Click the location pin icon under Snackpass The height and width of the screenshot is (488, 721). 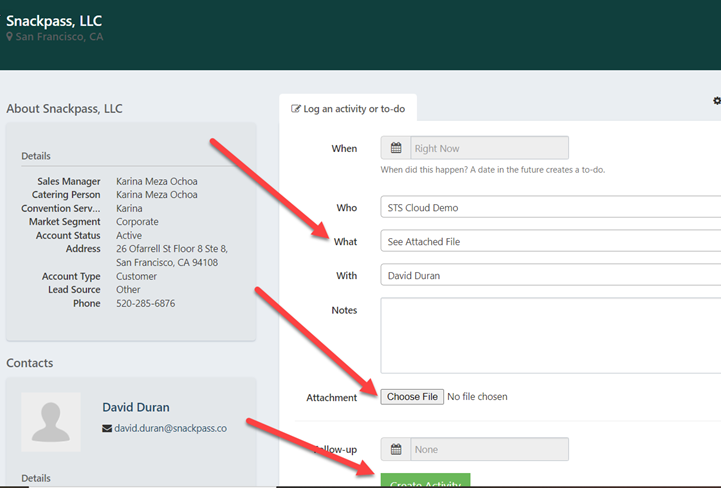10,37
